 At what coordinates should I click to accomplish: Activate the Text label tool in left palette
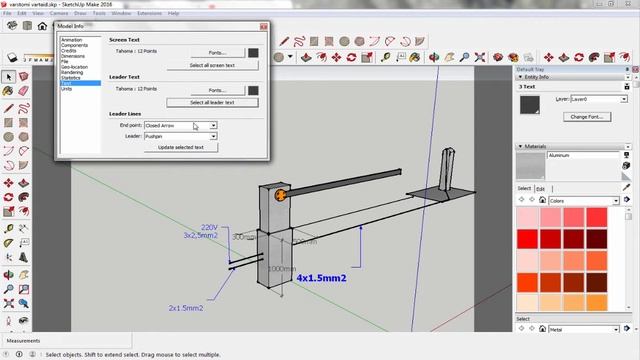pos(24,243)
